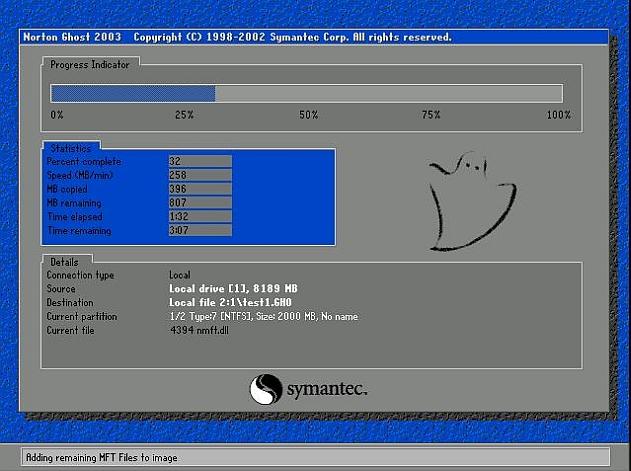The height and width of the screenshot is (471, 631).
Task: Click the Symantec copyright notice text
Action: click(292, 37)
